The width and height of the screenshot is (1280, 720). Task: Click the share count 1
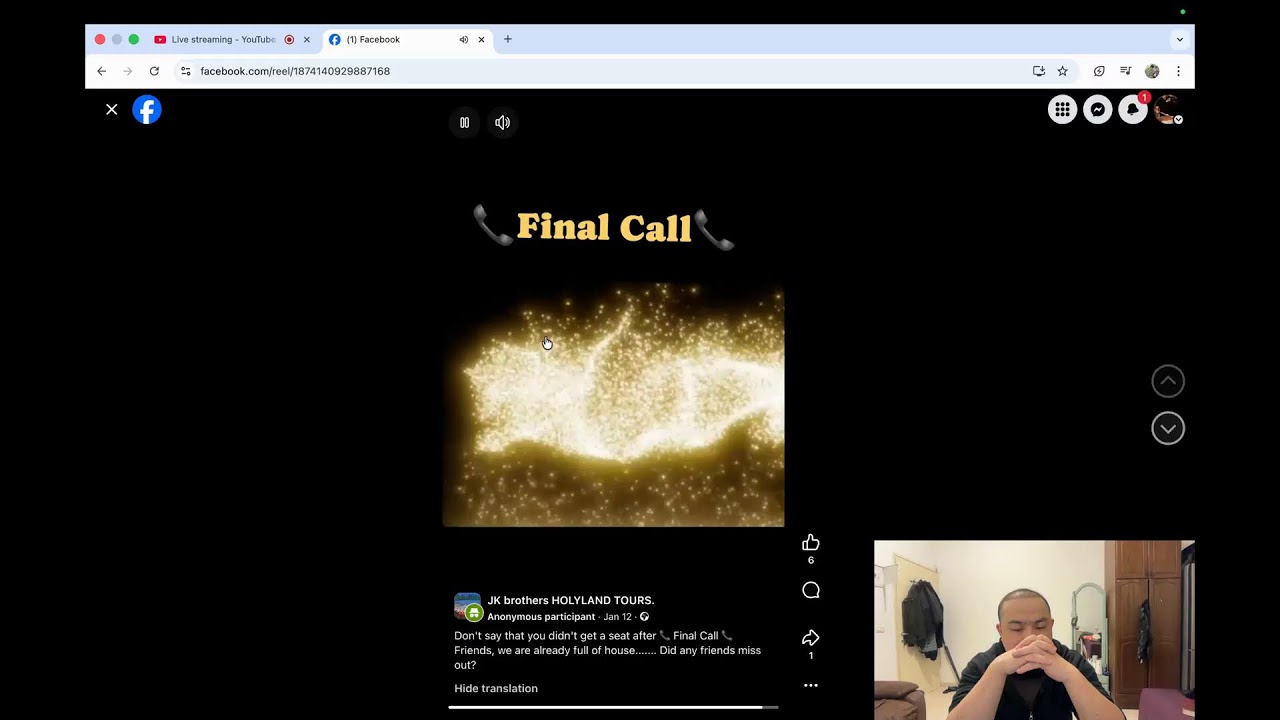click(x=811, y=656)
